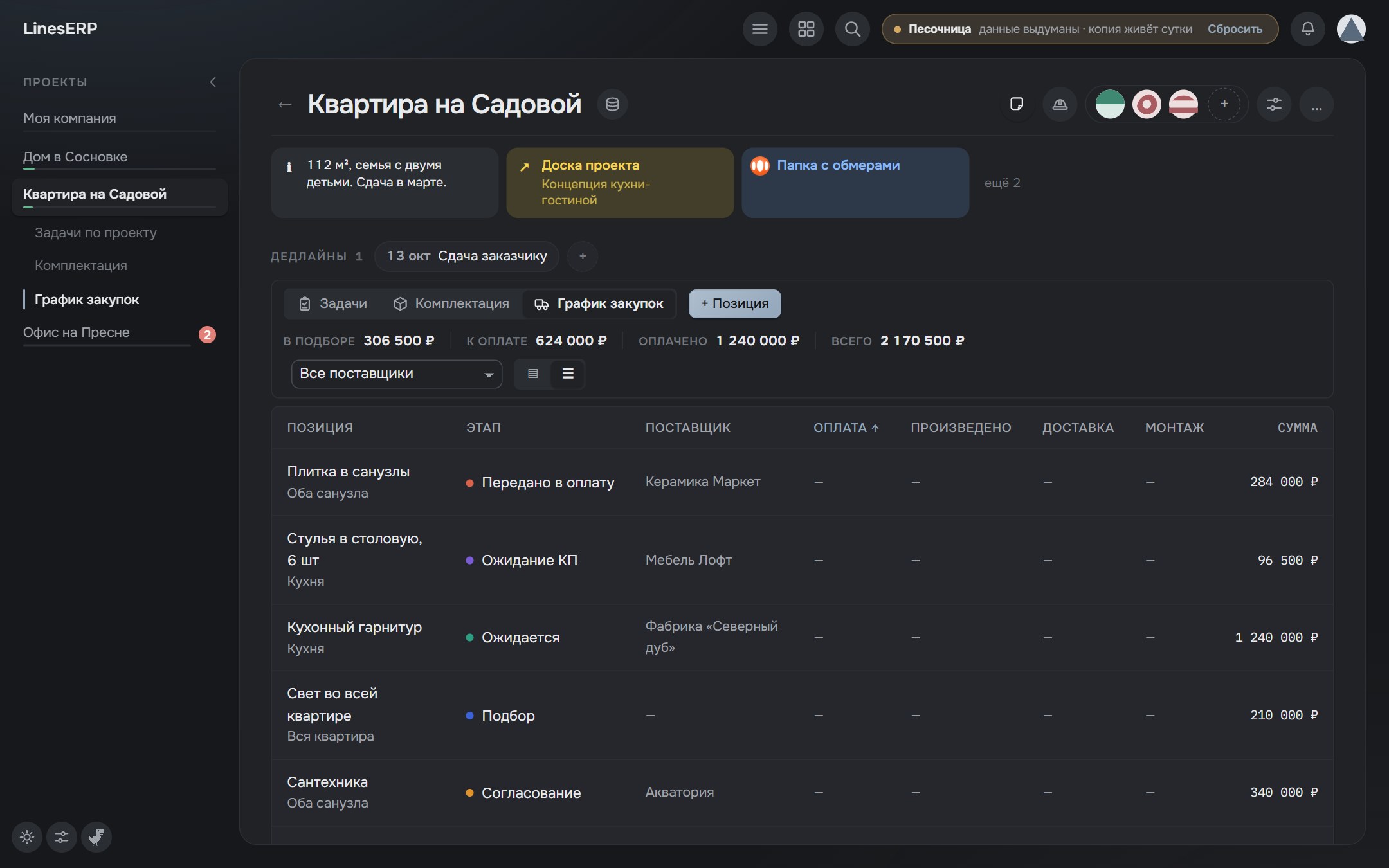This screenshot has height=868, width=1389.
Task: Toggle light theme sun icon
Action: pos(27,837)
